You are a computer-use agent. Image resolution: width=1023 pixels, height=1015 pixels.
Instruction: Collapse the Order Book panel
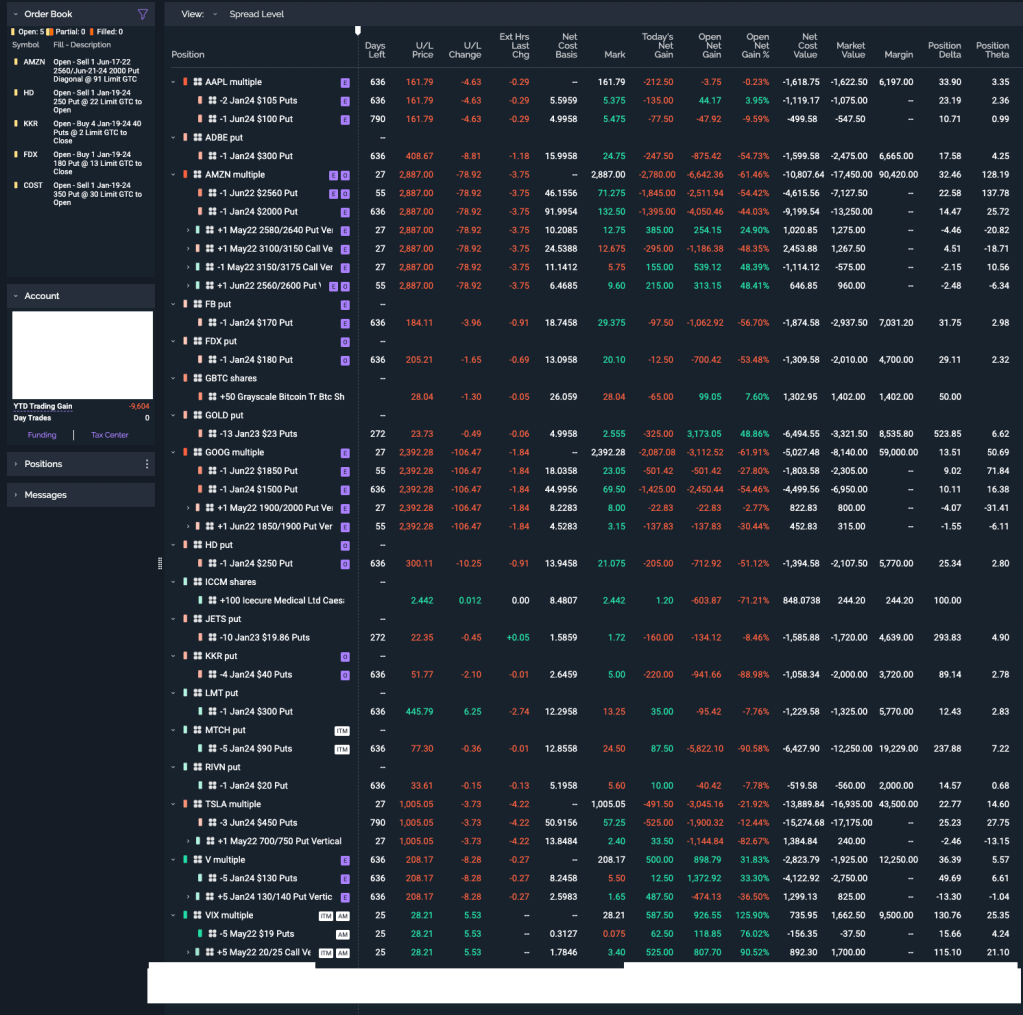tap(15, 15)
